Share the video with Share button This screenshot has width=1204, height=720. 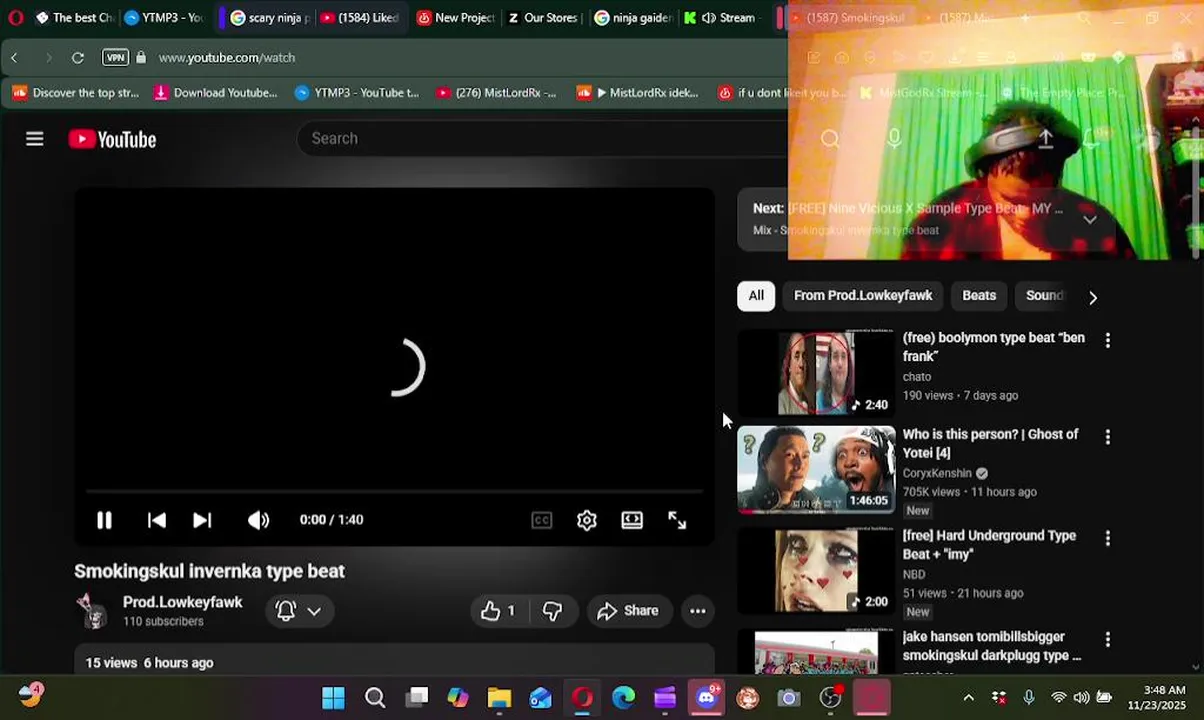(x=628, y=611)
